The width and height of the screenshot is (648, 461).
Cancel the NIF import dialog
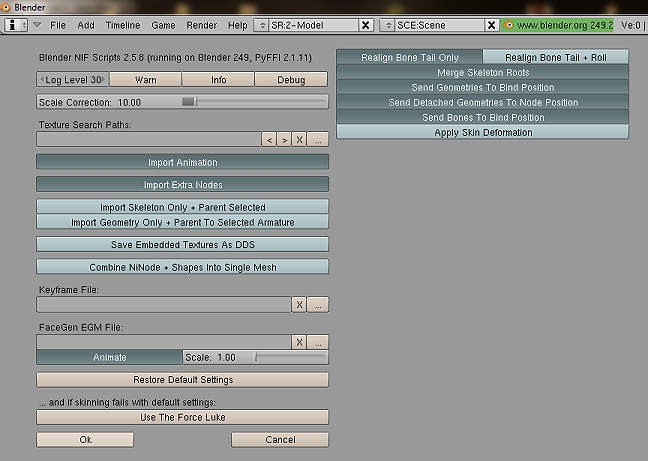(280, 440)
